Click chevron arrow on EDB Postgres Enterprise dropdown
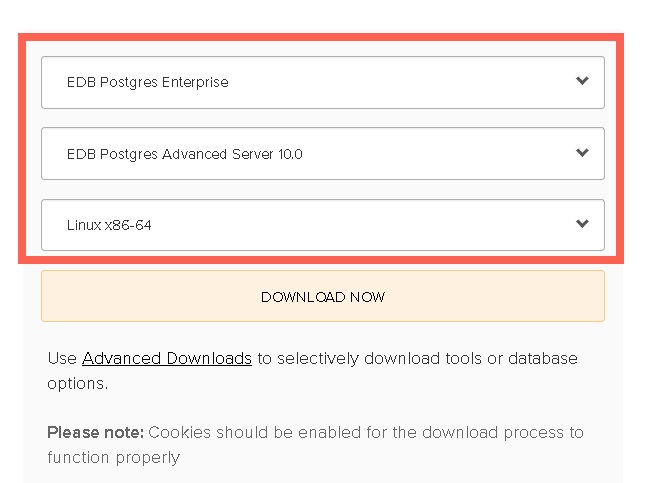 coord(582,80)
